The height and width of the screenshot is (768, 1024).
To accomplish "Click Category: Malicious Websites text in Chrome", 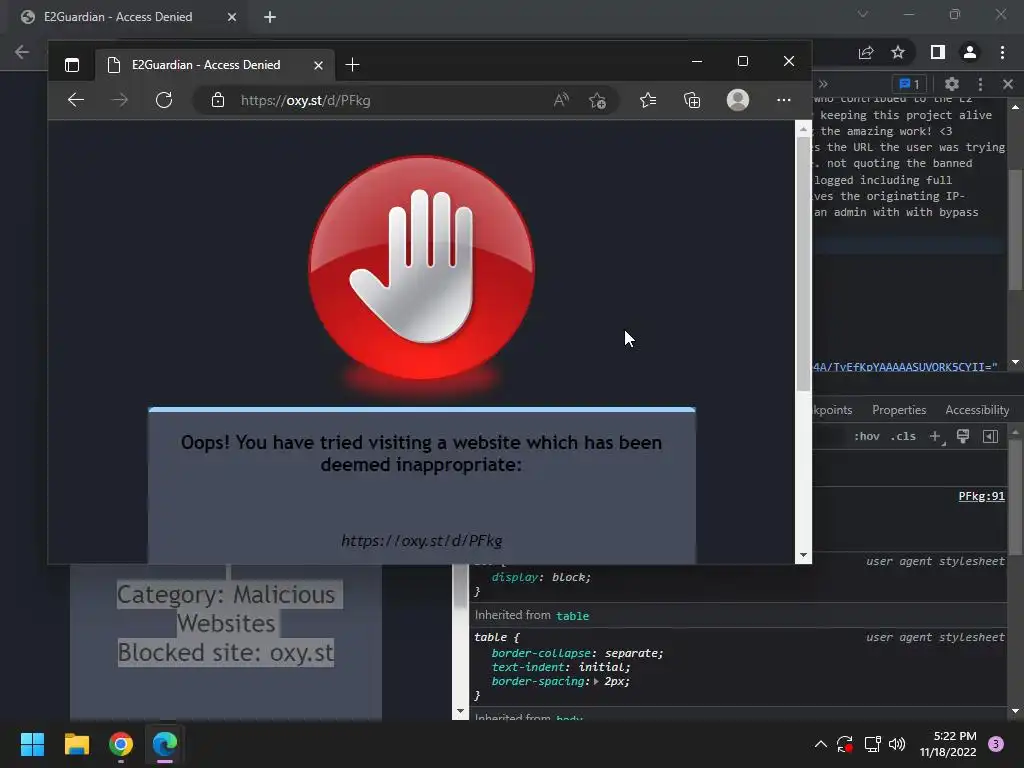I will pos(226,609).
